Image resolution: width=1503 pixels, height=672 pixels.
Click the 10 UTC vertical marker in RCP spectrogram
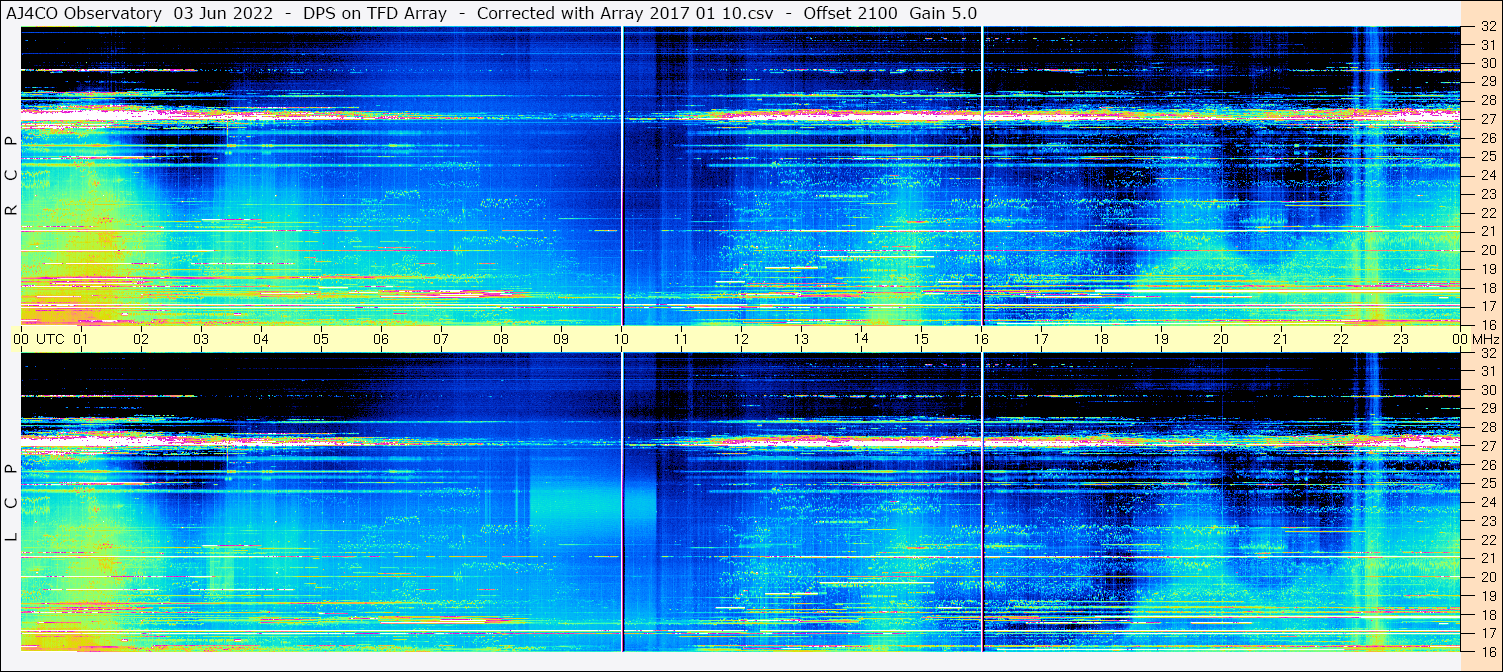coord(622,175)
